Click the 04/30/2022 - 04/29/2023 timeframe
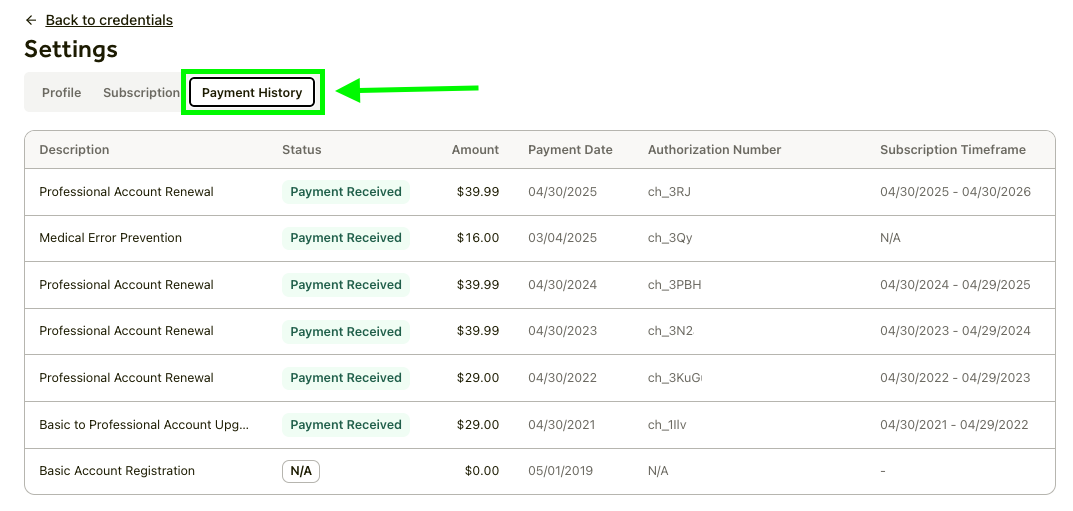1073x511 pixels. pos(955,378)
